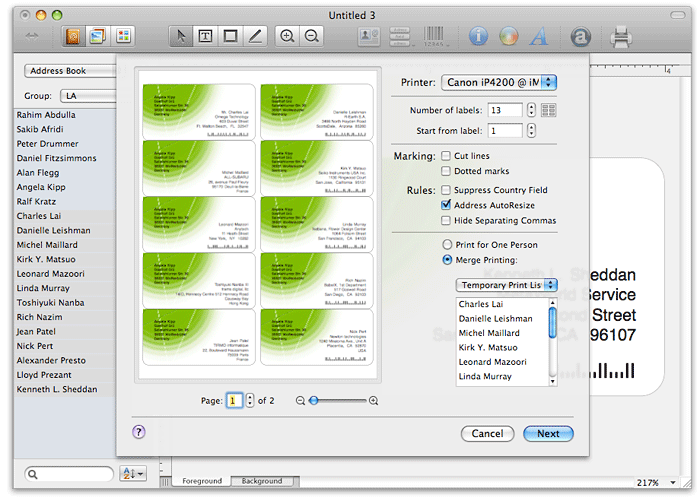Click the Next button
This screenshot has width=700, height=504.
coord(548,434)
